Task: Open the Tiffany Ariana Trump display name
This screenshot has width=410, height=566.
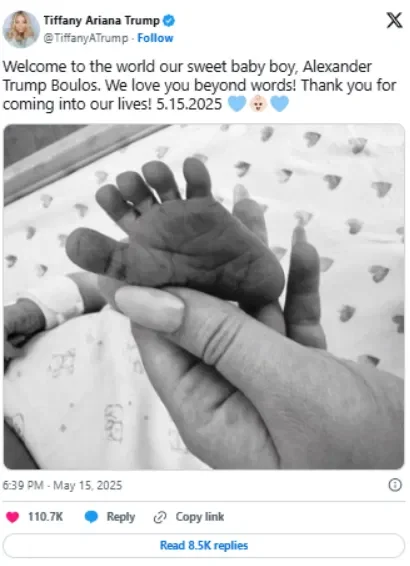Action: click(x=101, y=21)
